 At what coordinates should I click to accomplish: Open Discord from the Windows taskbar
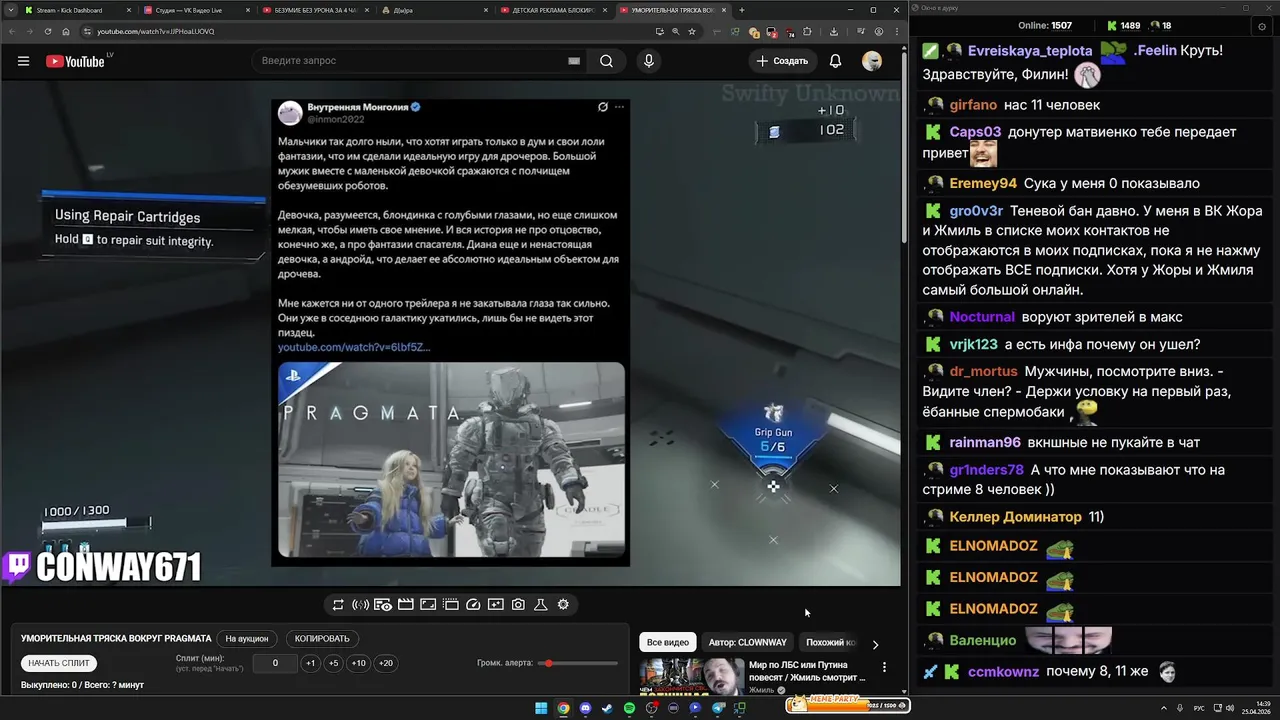coord(585,708)
